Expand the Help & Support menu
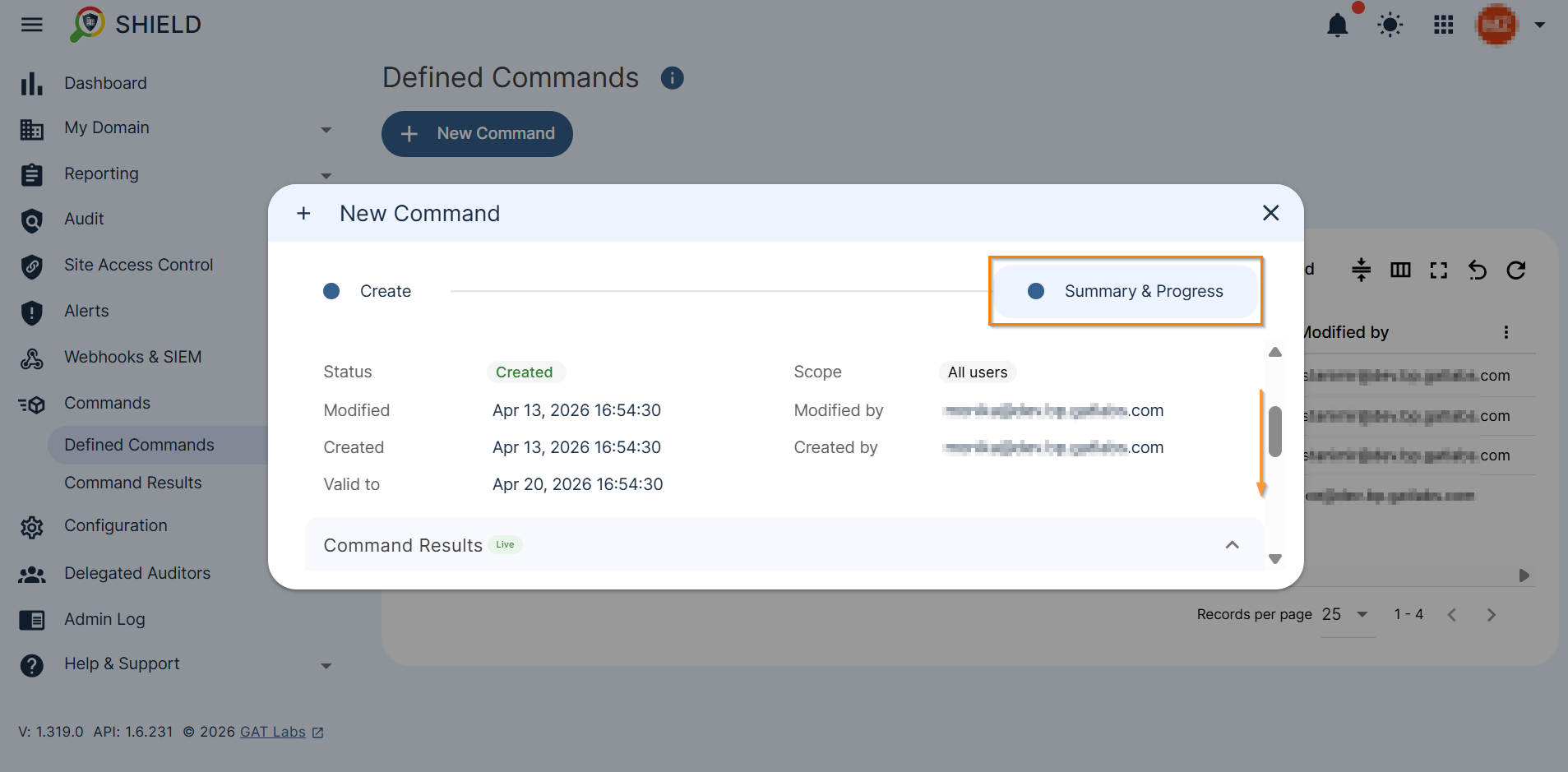The width and height of the screenshot is (1568, 772). (x=326, y=665)
